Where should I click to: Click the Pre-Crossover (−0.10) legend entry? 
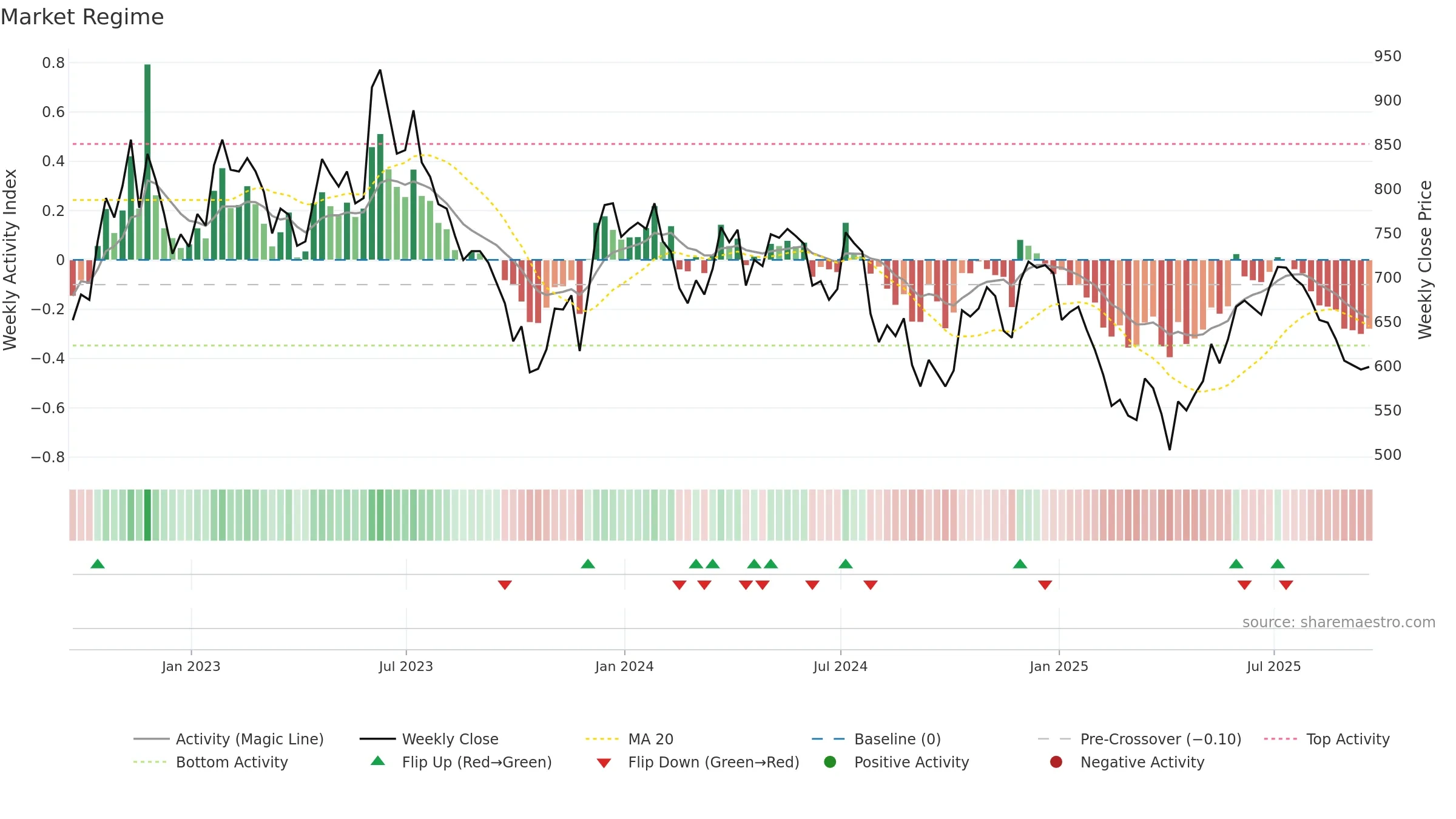pos(1139,739)
